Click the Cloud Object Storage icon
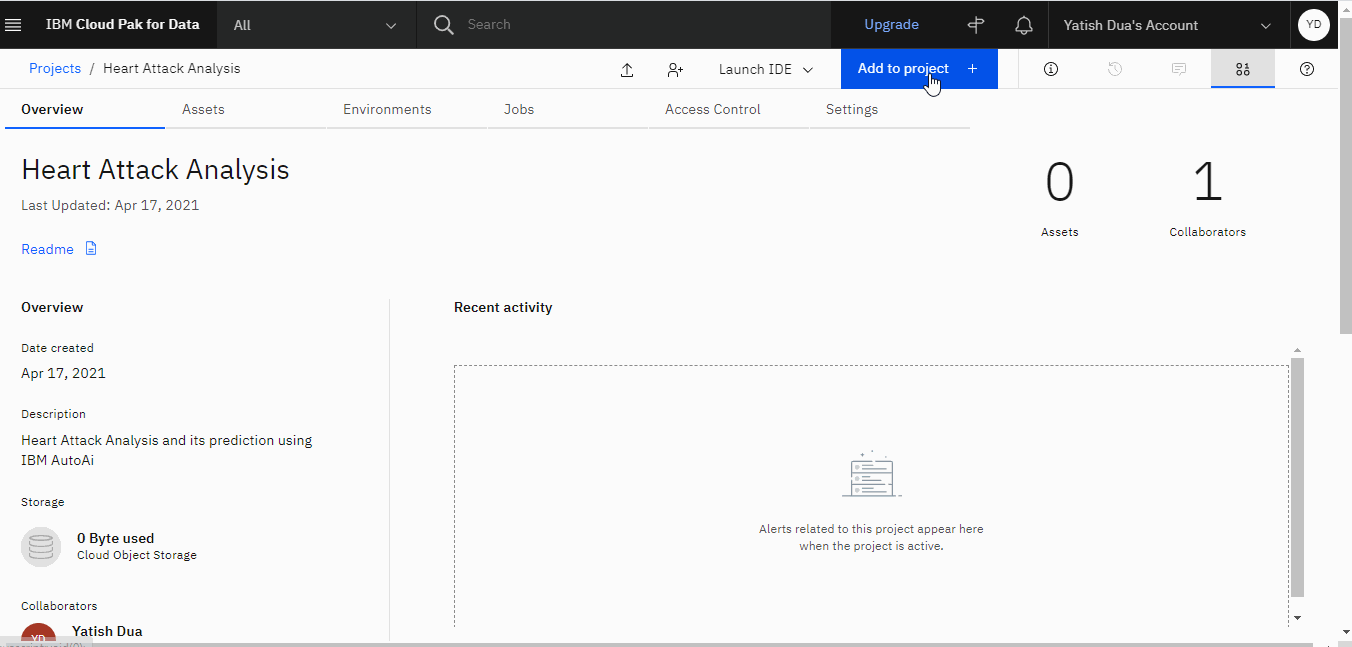1352x647 pixels. tap(41, 547)
